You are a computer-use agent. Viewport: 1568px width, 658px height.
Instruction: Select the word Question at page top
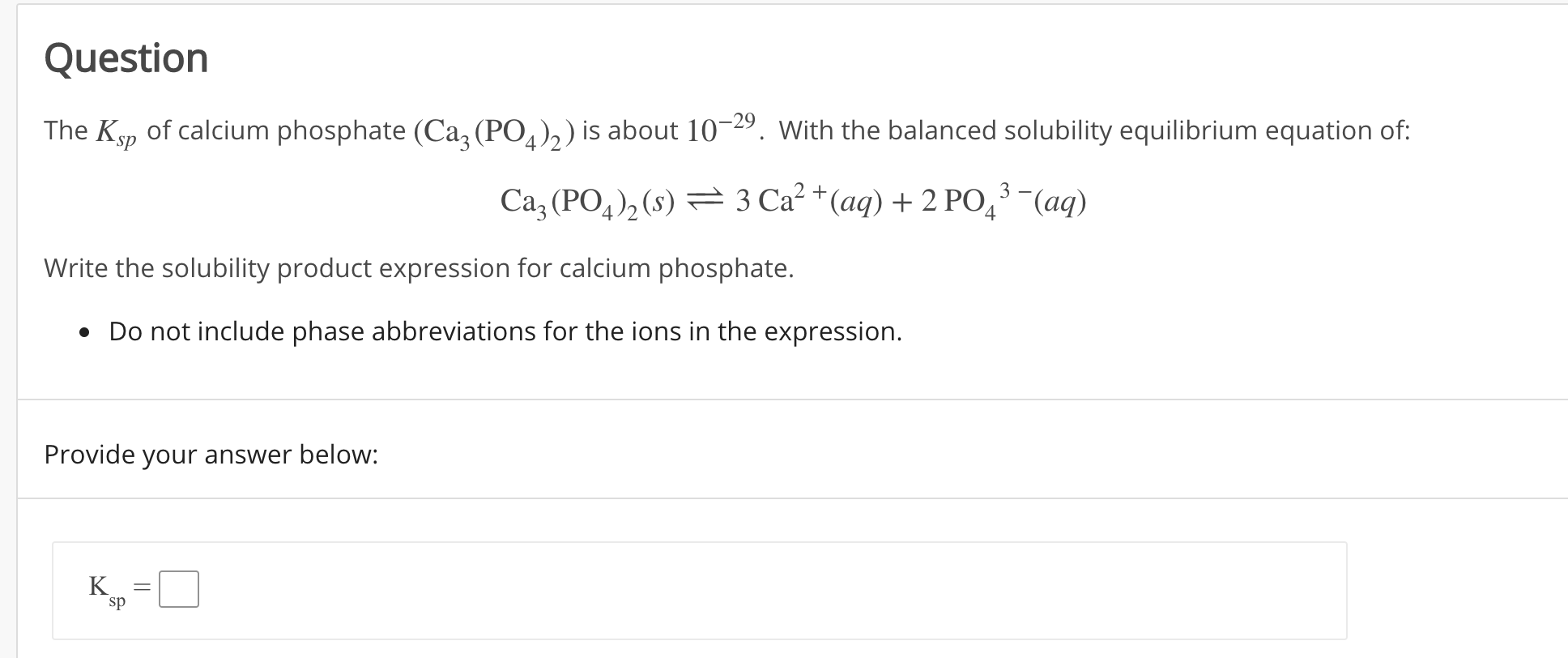tap(126, 57)
